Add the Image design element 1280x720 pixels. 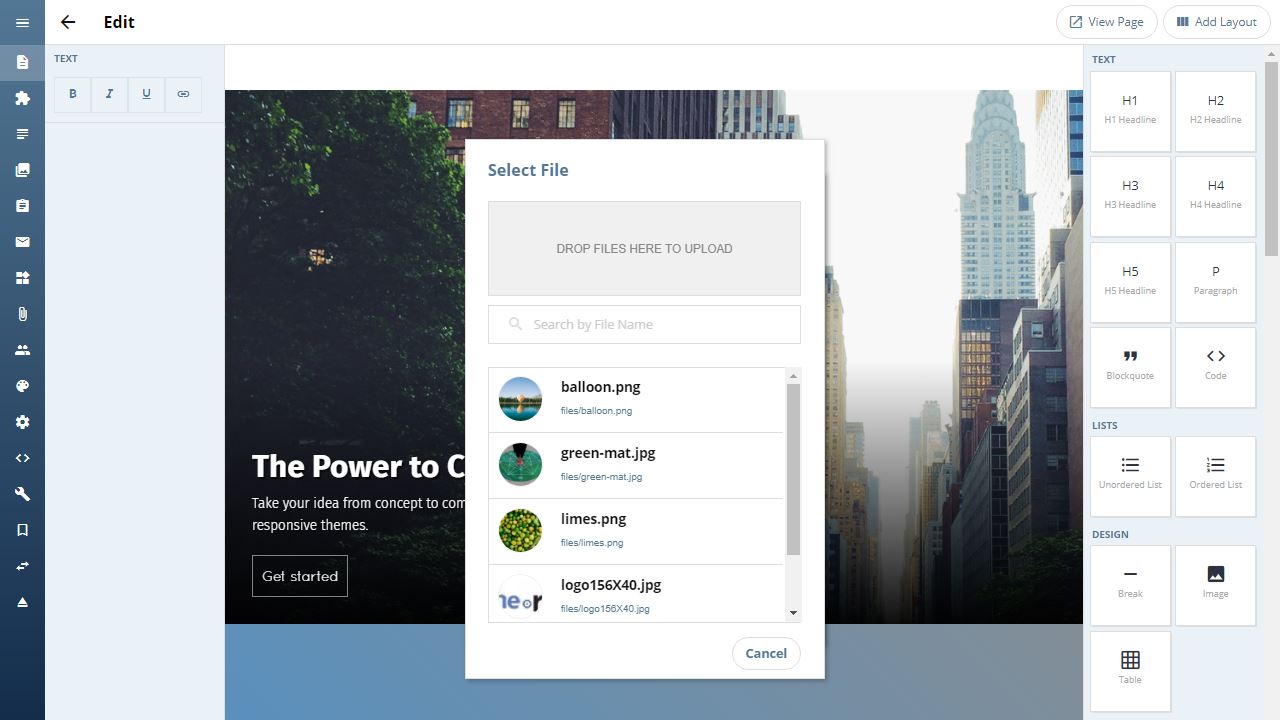1215,585
